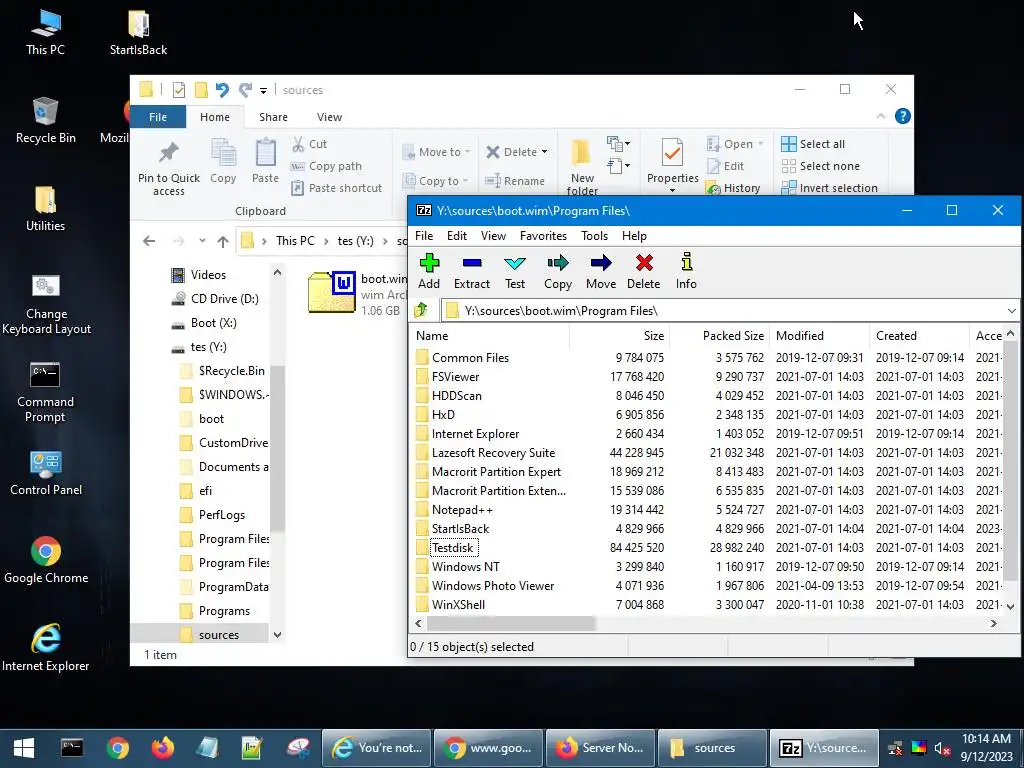Click the Extract icon in 7-Zip
The height and width of the screenshot is (768, 1024).
472,263
